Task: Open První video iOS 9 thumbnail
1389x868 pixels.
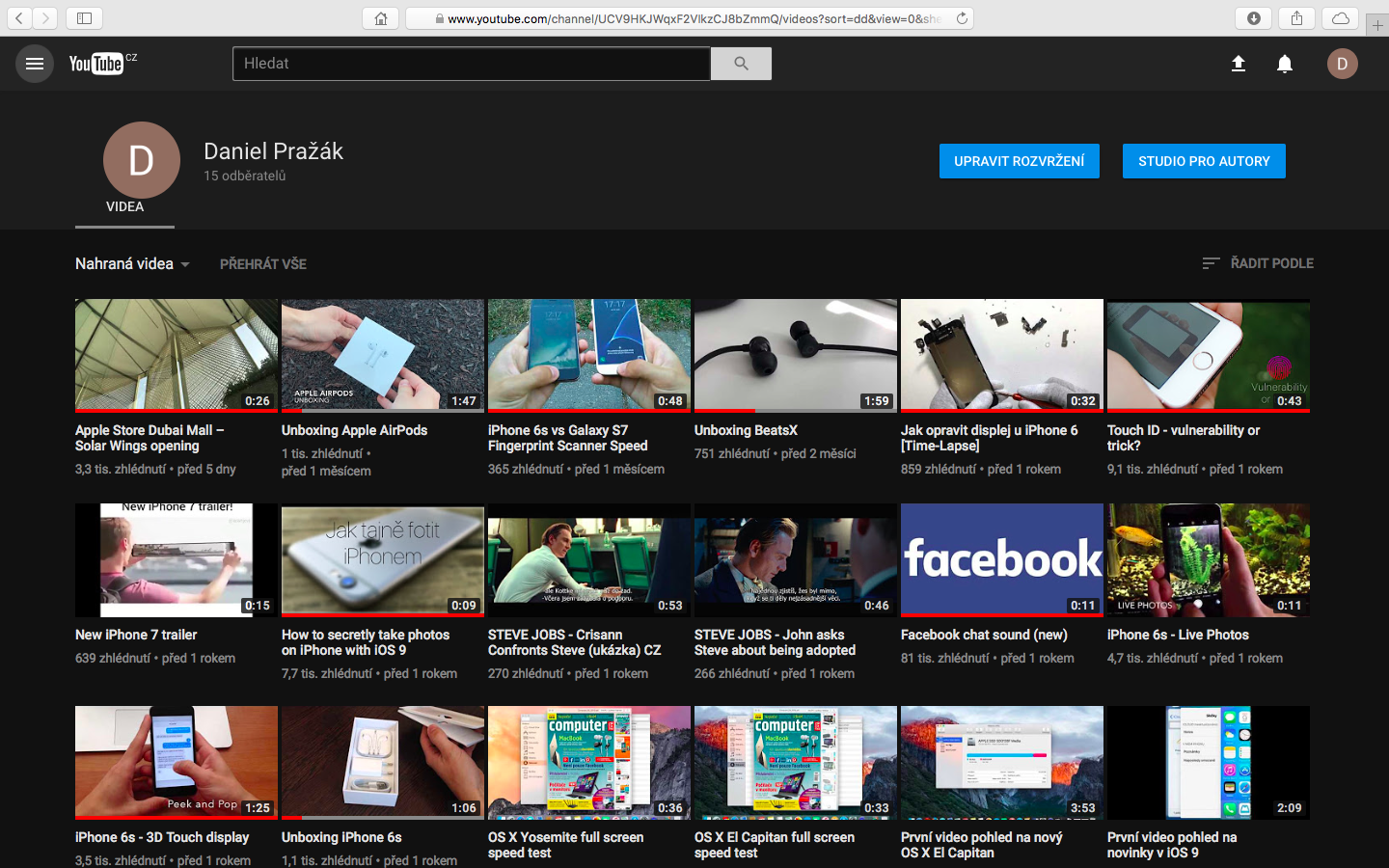Action: (x=1209, y=763)
